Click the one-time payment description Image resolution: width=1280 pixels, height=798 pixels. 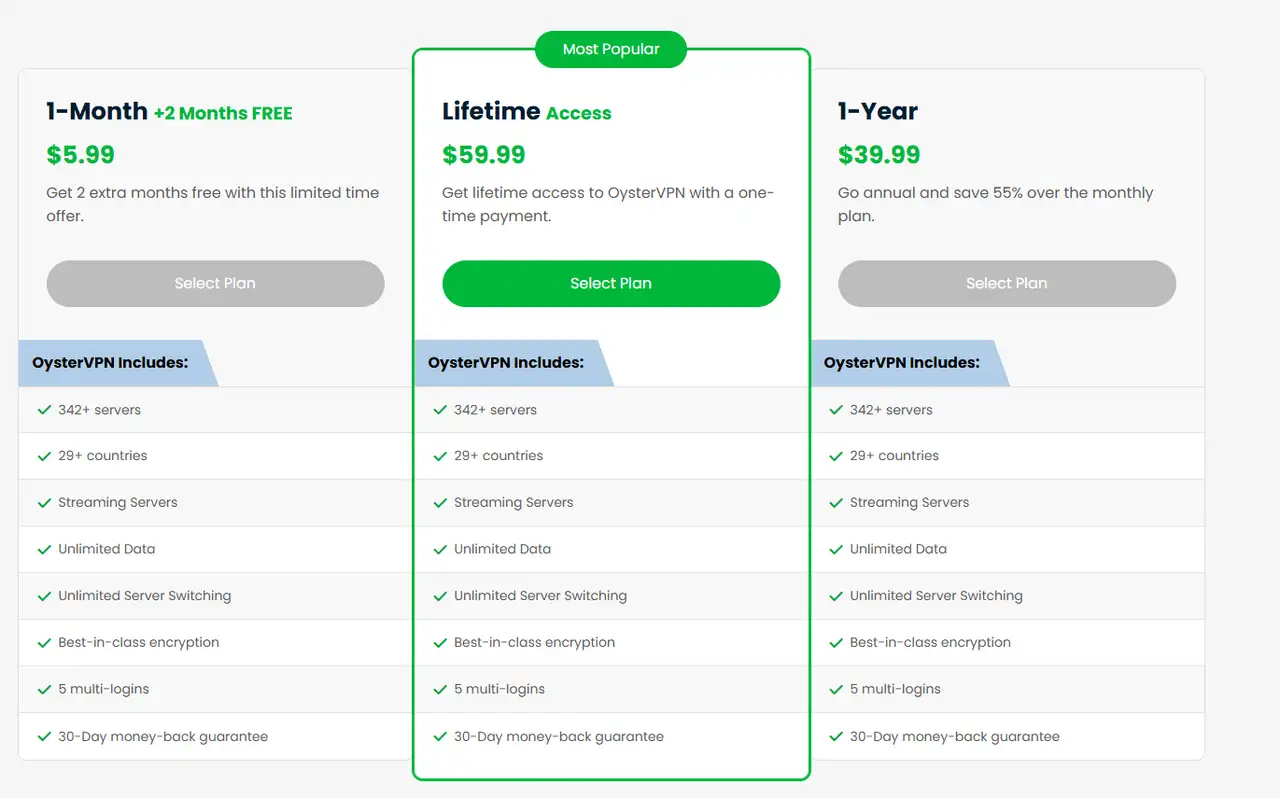coord(609,204)
